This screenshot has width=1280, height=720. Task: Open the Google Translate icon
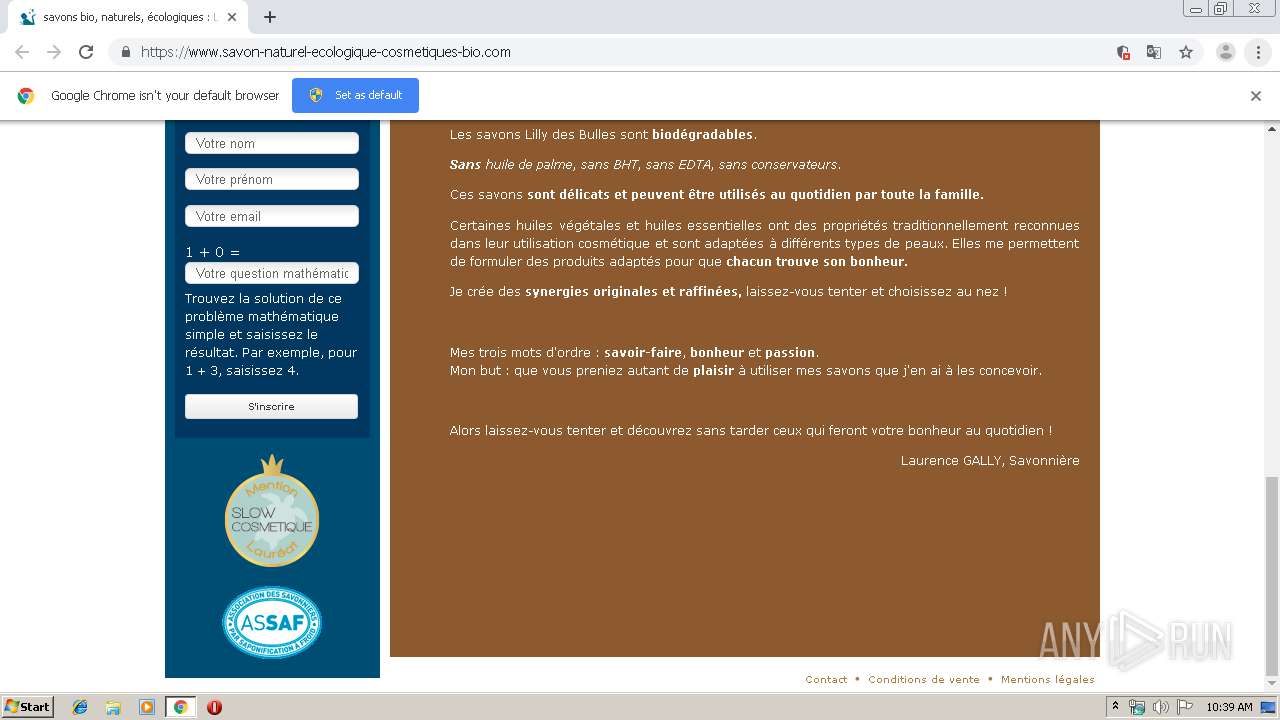click(x=1154, y=52)
